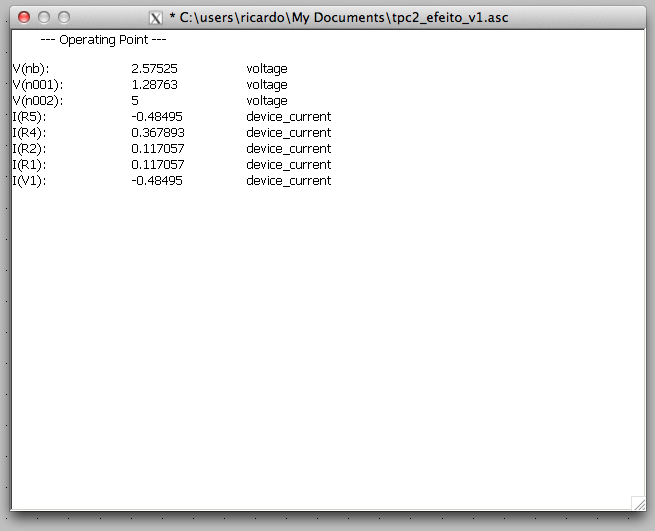Click the value 5 for V(n002)
Image resolution: width=655 pixels, height=531 pixels.
coord(135,101)
